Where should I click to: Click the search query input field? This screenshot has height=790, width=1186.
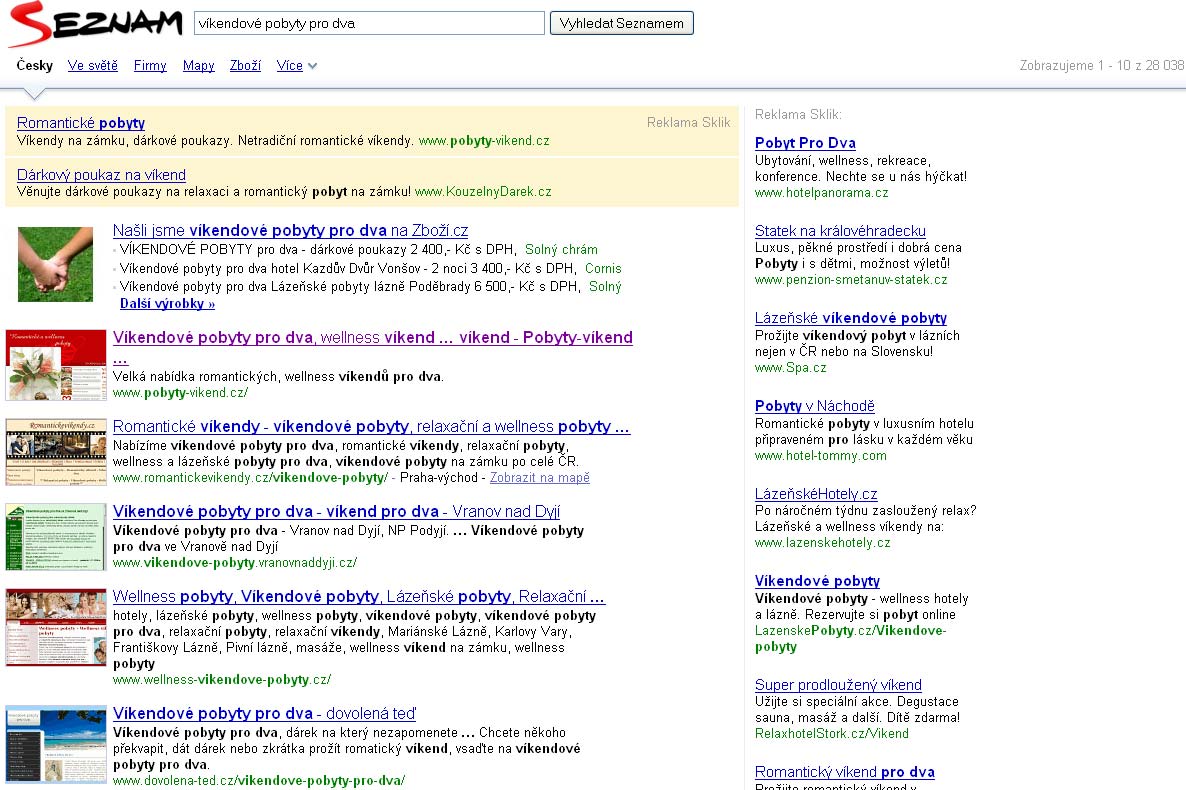(x=369, y=23)
